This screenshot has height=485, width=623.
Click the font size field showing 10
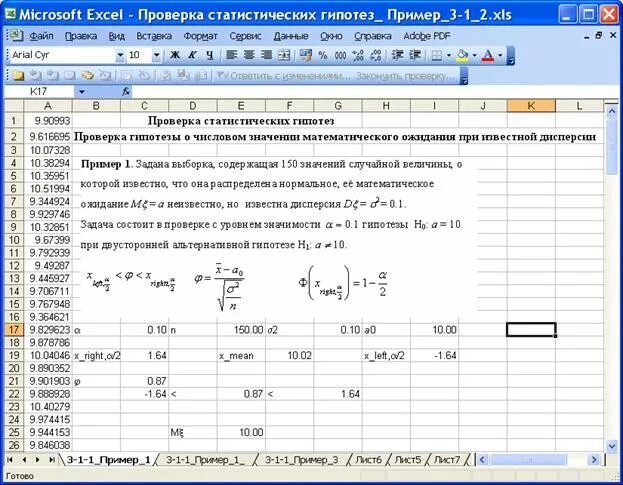139,55
